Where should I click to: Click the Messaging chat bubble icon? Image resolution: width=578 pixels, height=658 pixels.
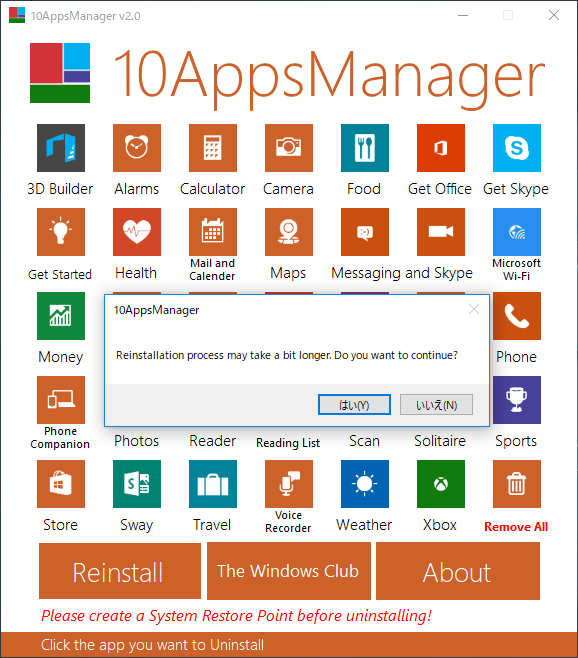coord(365,232)
